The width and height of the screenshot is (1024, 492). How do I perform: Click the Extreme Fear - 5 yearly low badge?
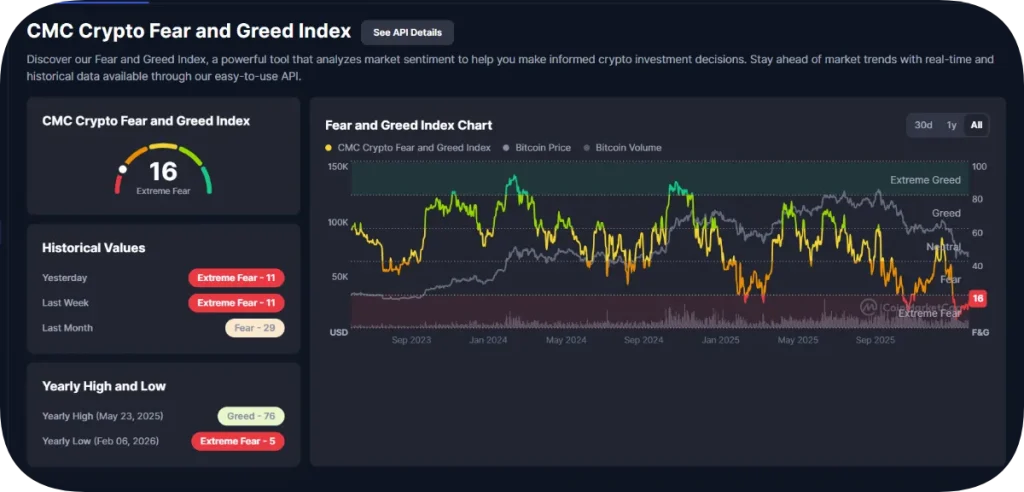238,441
